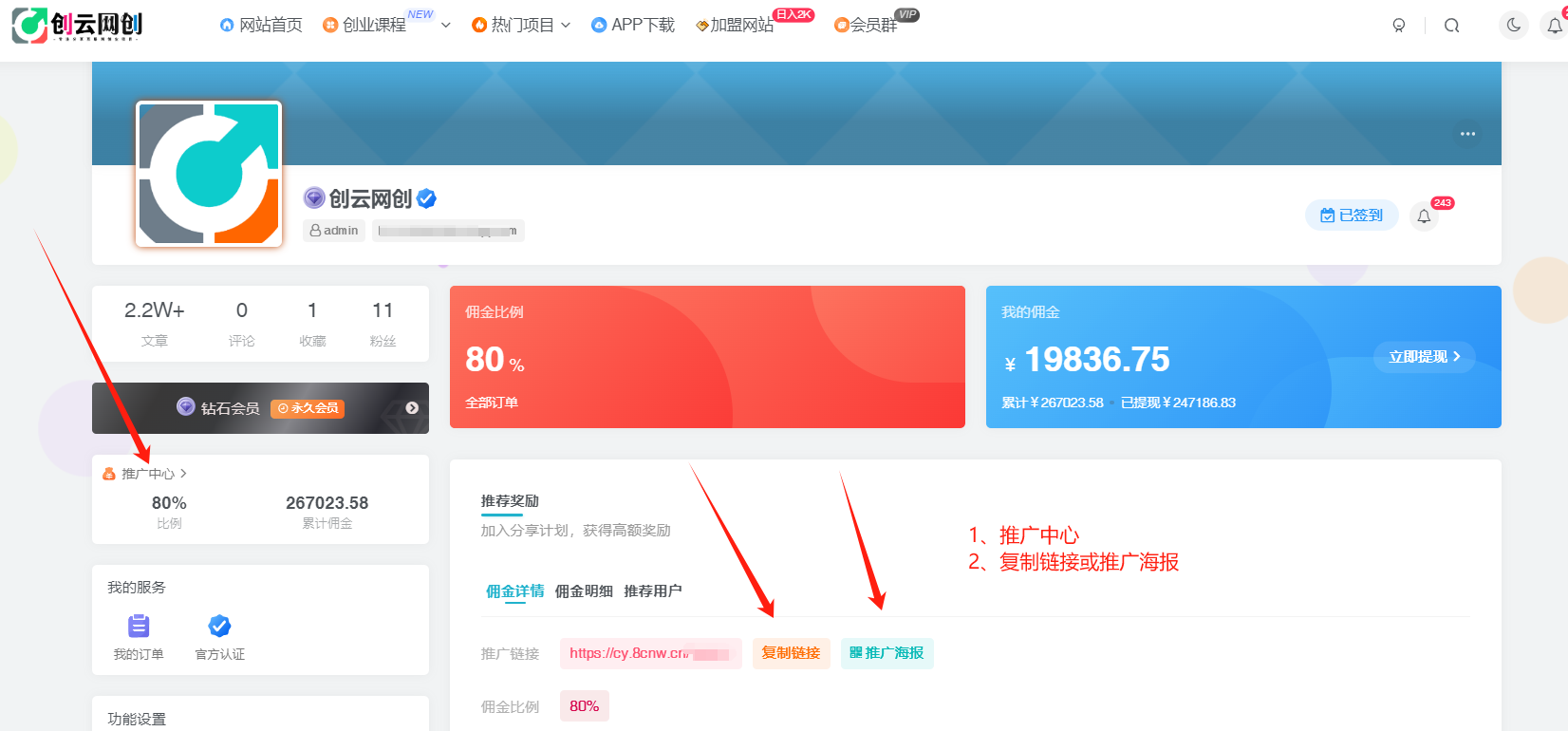The image size is (1568, 731).
Task: Click the 推广海报 button
Action: coord(887,653)
